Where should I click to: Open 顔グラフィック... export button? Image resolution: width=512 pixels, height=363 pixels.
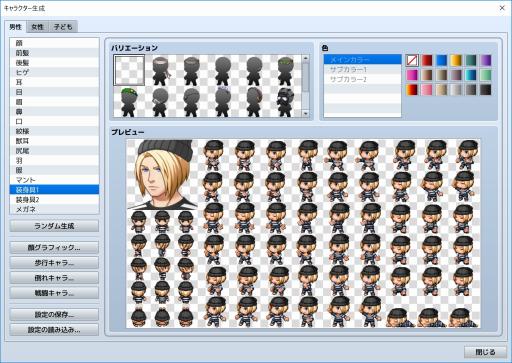54,248
